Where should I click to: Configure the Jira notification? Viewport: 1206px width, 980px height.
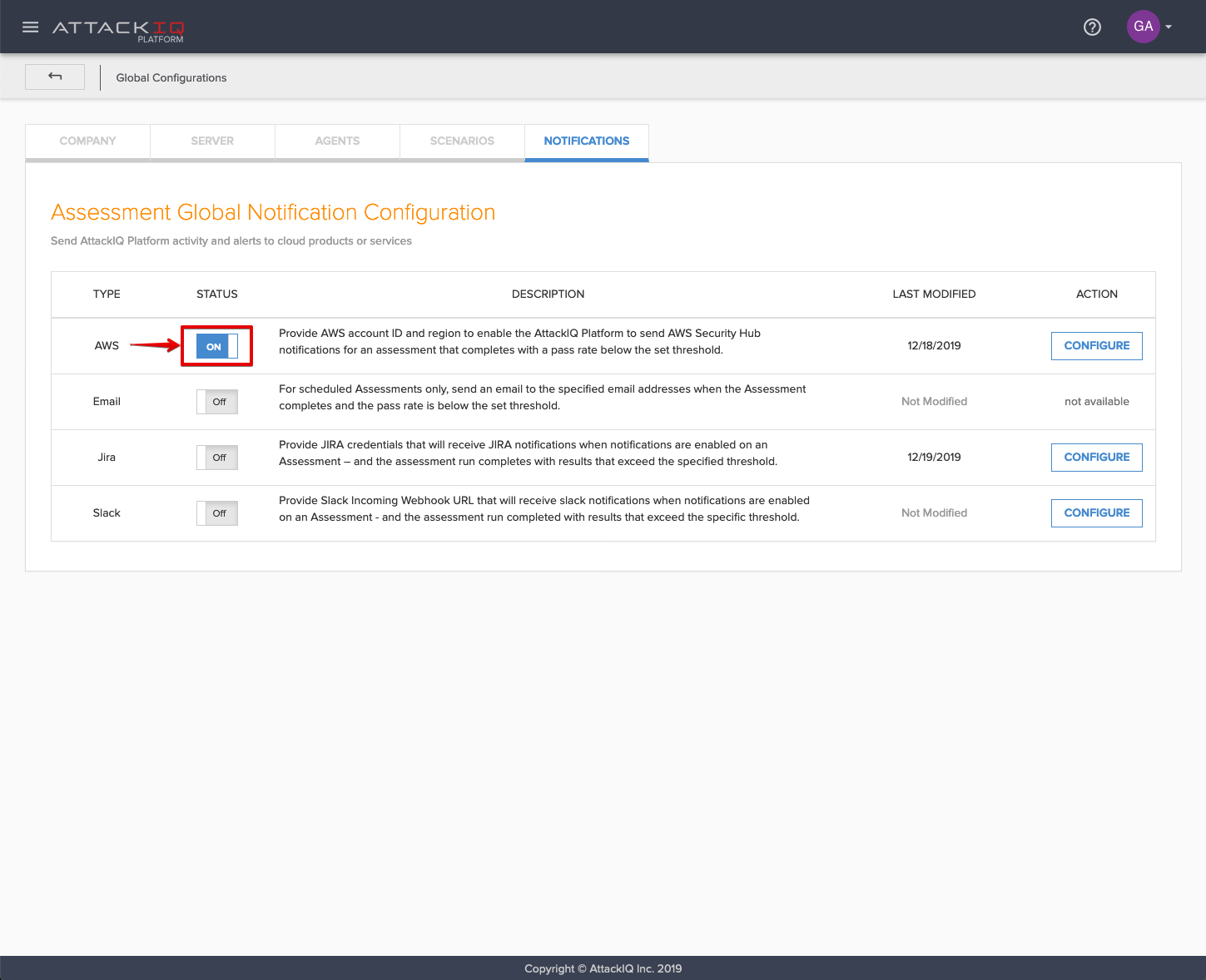pos(1097,458)
